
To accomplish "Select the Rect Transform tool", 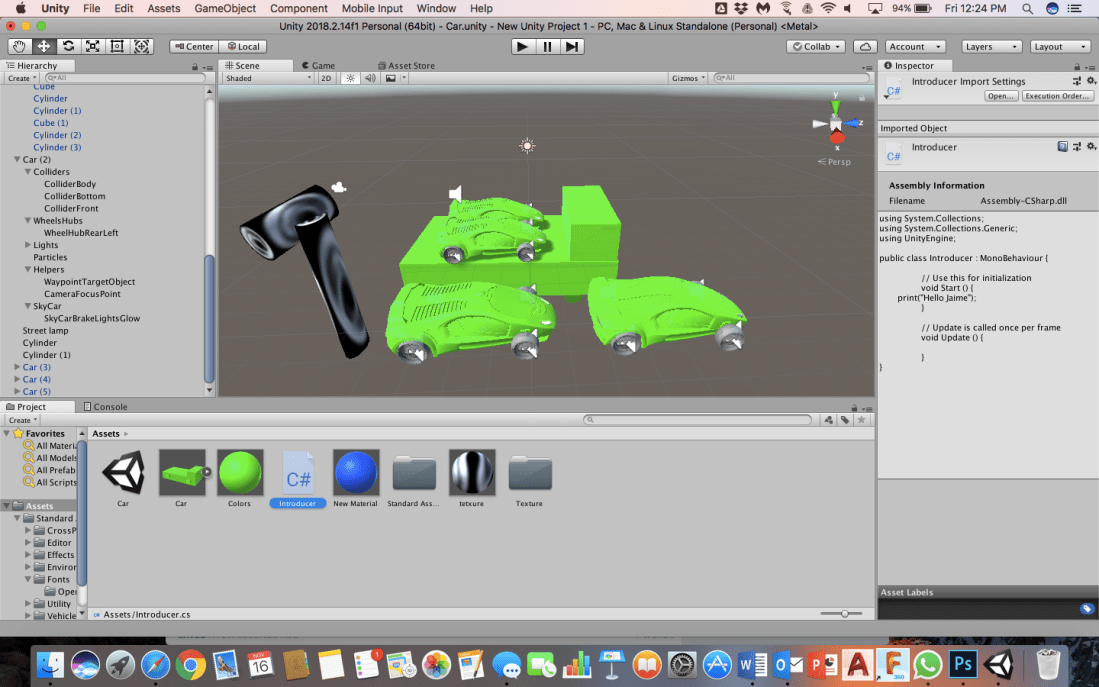I will (117, 46).
